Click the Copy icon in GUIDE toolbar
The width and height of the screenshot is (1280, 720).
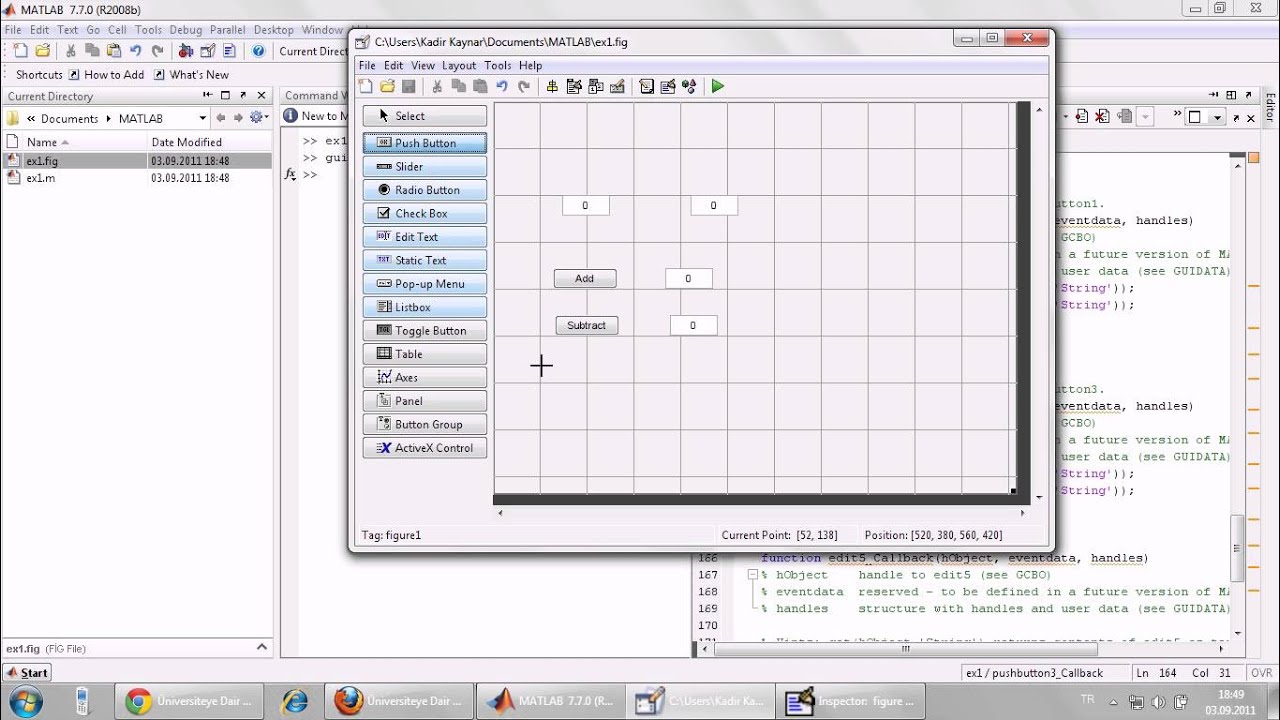(x=459, y=87)
